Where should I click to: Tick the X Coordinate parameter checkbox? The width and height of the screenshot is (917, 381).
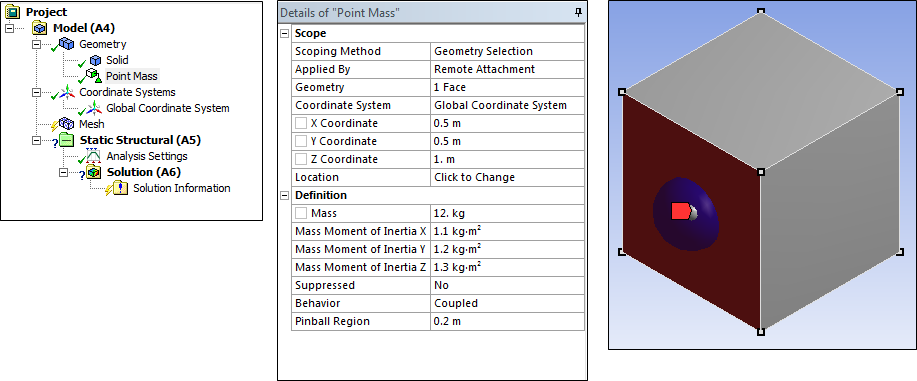[301, 123]
